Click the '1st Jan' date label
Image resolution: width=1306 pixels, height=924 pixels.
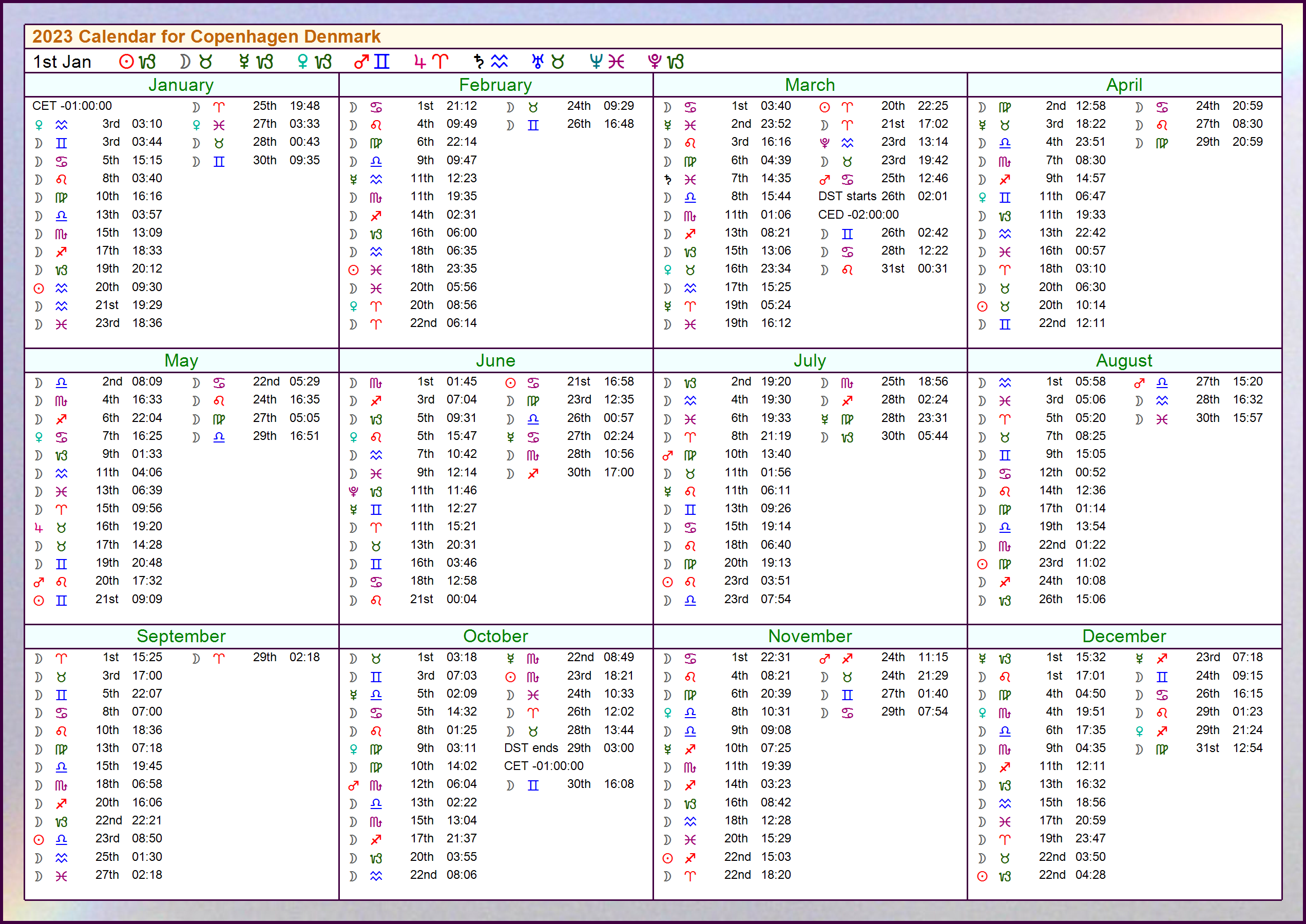(62, 62)
